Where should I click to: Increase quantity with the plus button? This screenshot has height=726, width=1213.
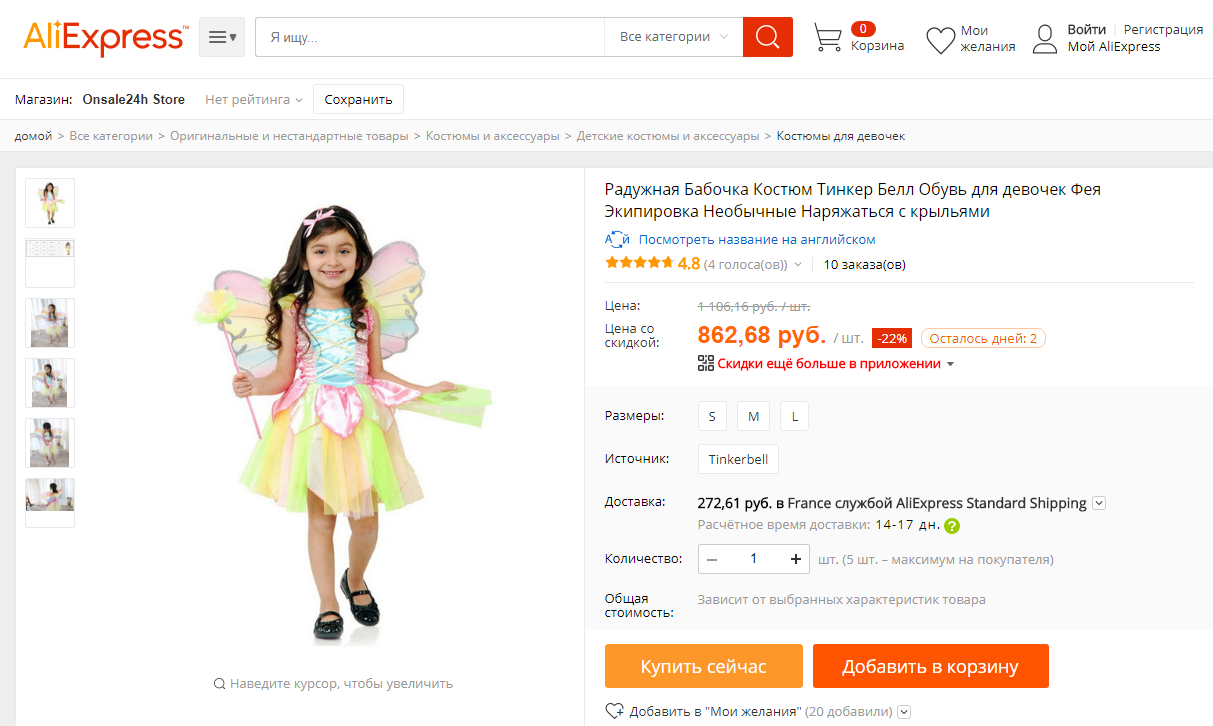796,559
